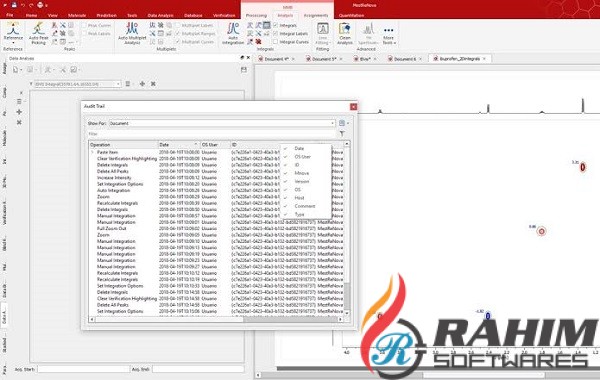Switch to the Home ribbon tab
Image resolution: width=600 pixels, height=380 pixels.
click(31, 15)
